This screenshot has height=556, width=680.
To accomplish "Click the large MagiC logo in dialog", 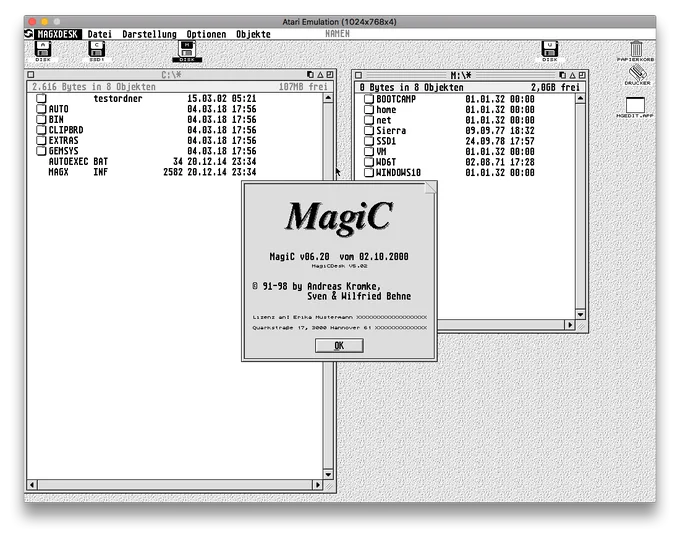I will 339,218.
